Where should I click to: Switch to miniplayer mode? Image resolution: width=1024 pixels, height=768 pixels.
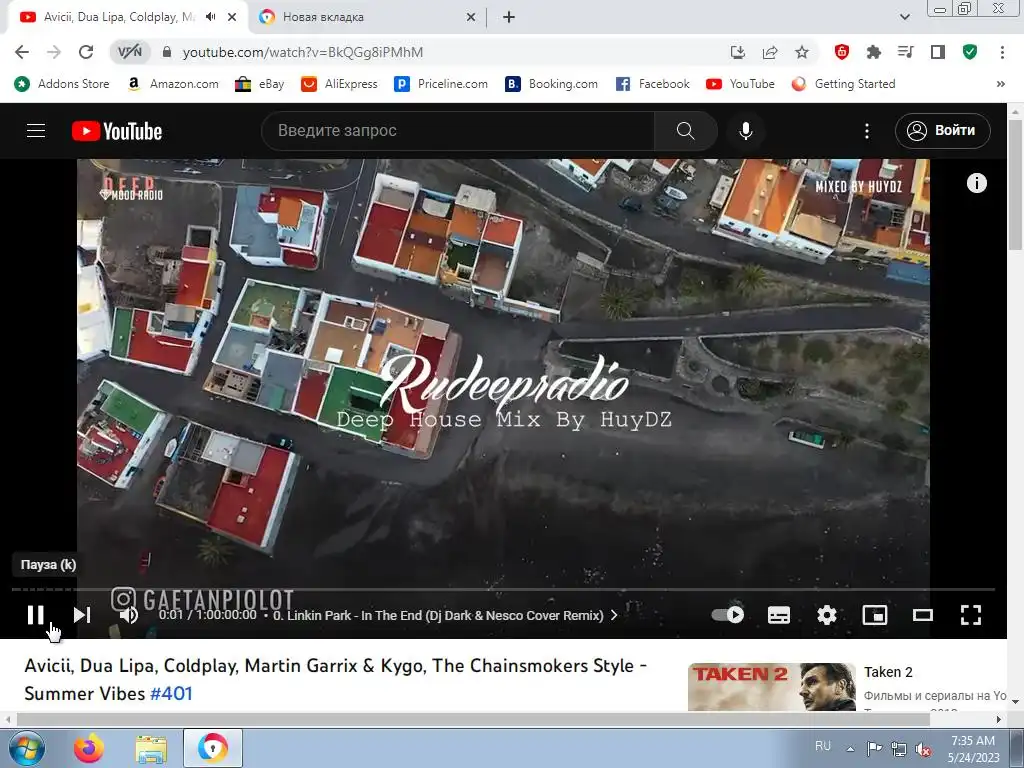[874, 615]
